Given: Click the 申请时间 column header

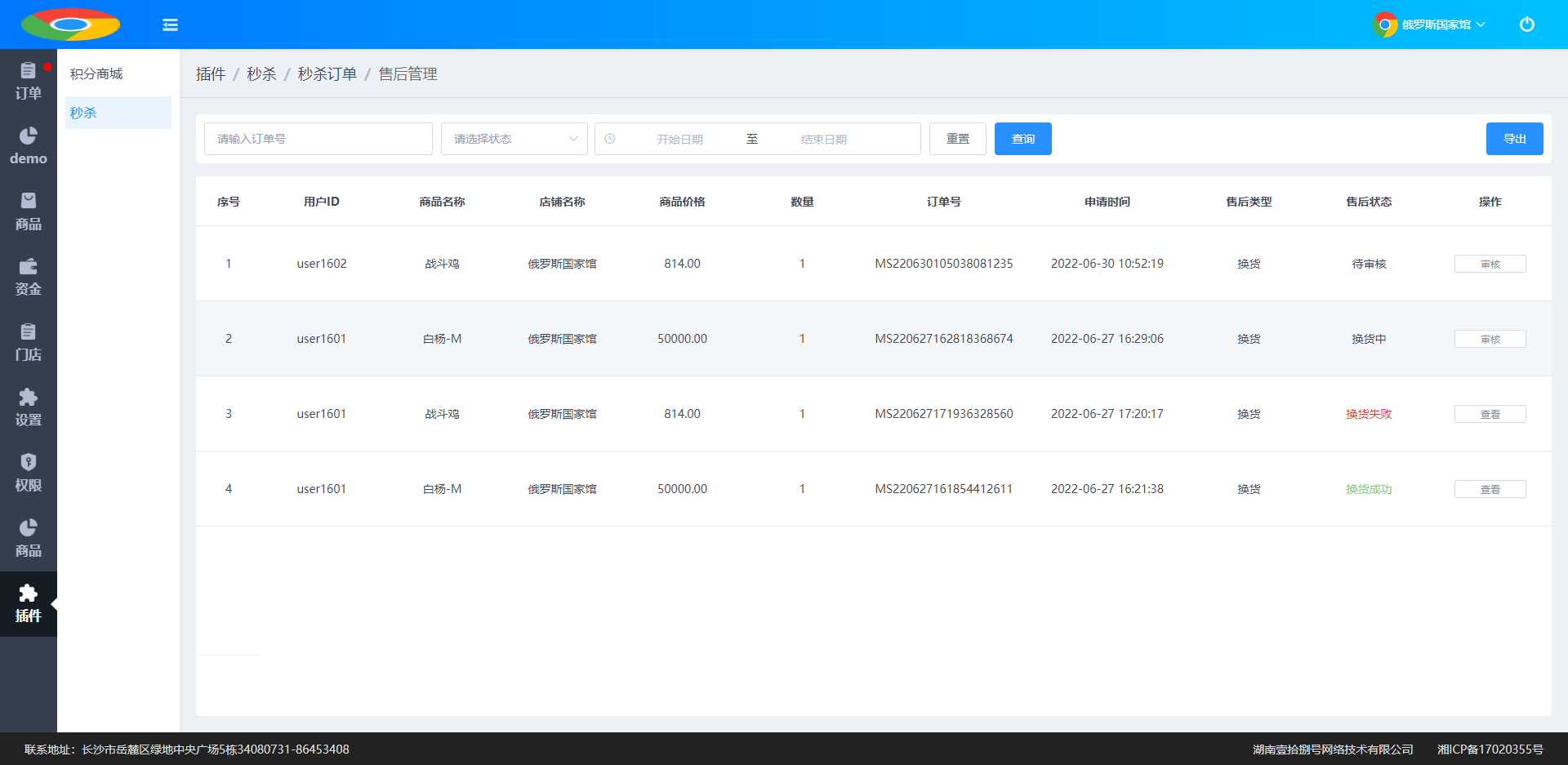Looking at the screenshot, I should 1107,202.
